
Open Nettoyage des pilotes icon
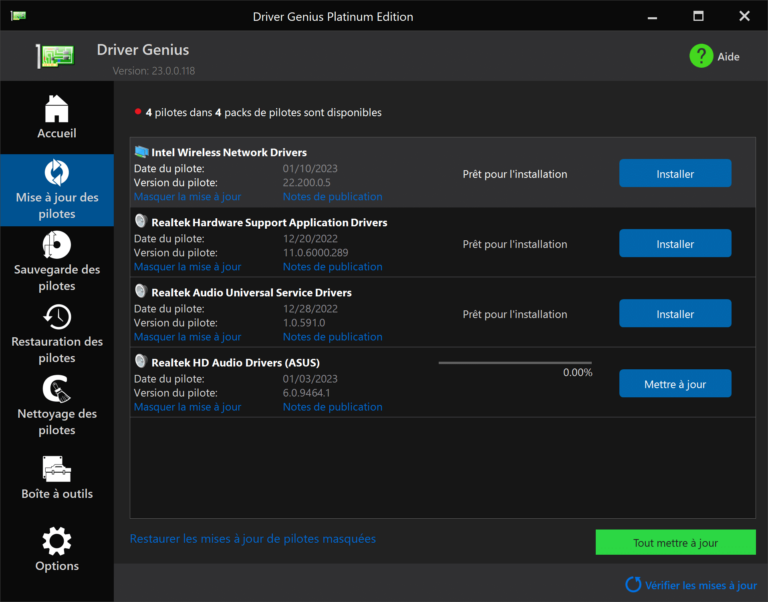pos(57,388)
